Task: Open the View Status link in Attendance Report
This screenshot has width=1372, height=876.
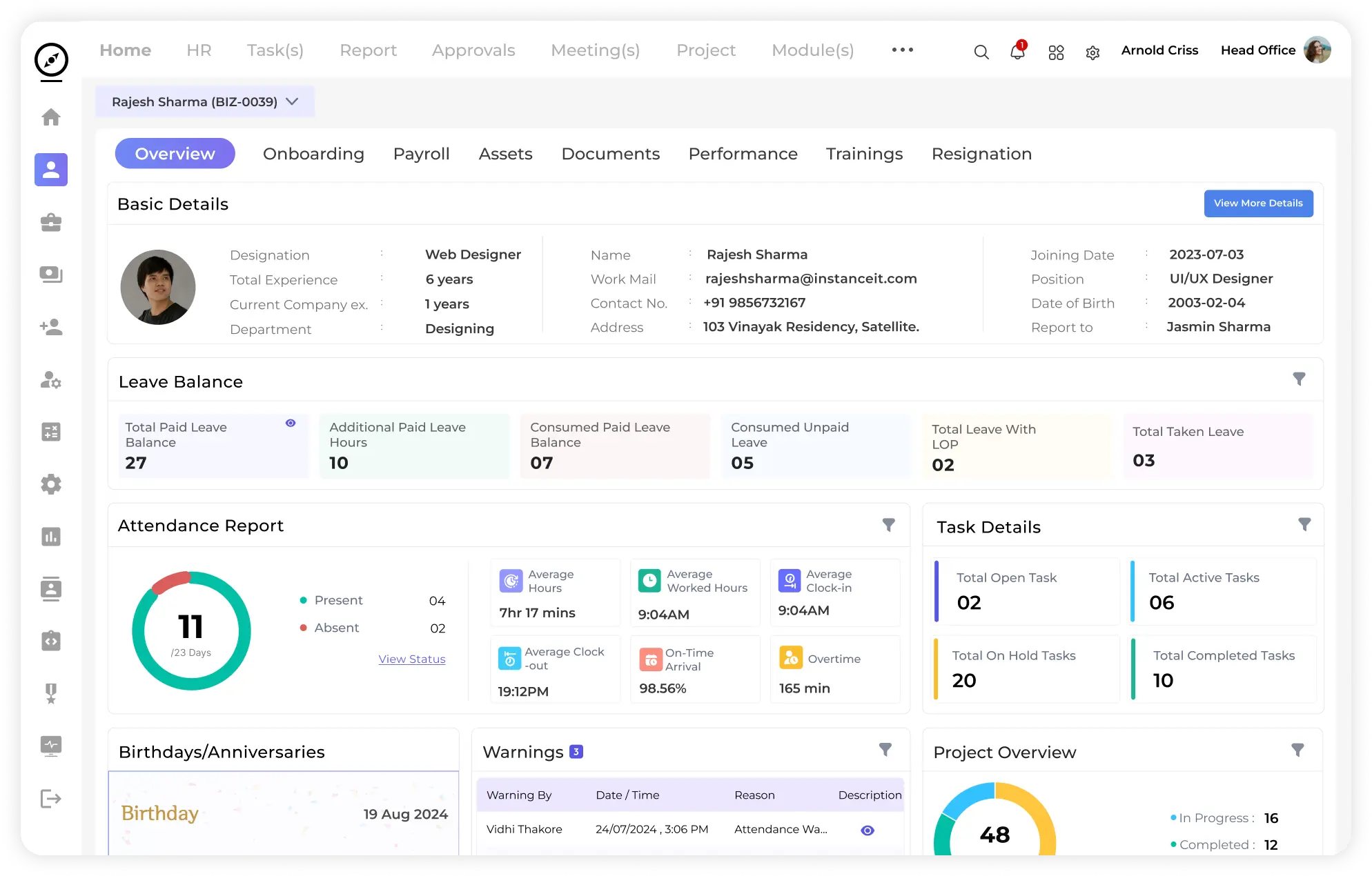Action: (412, 659)
